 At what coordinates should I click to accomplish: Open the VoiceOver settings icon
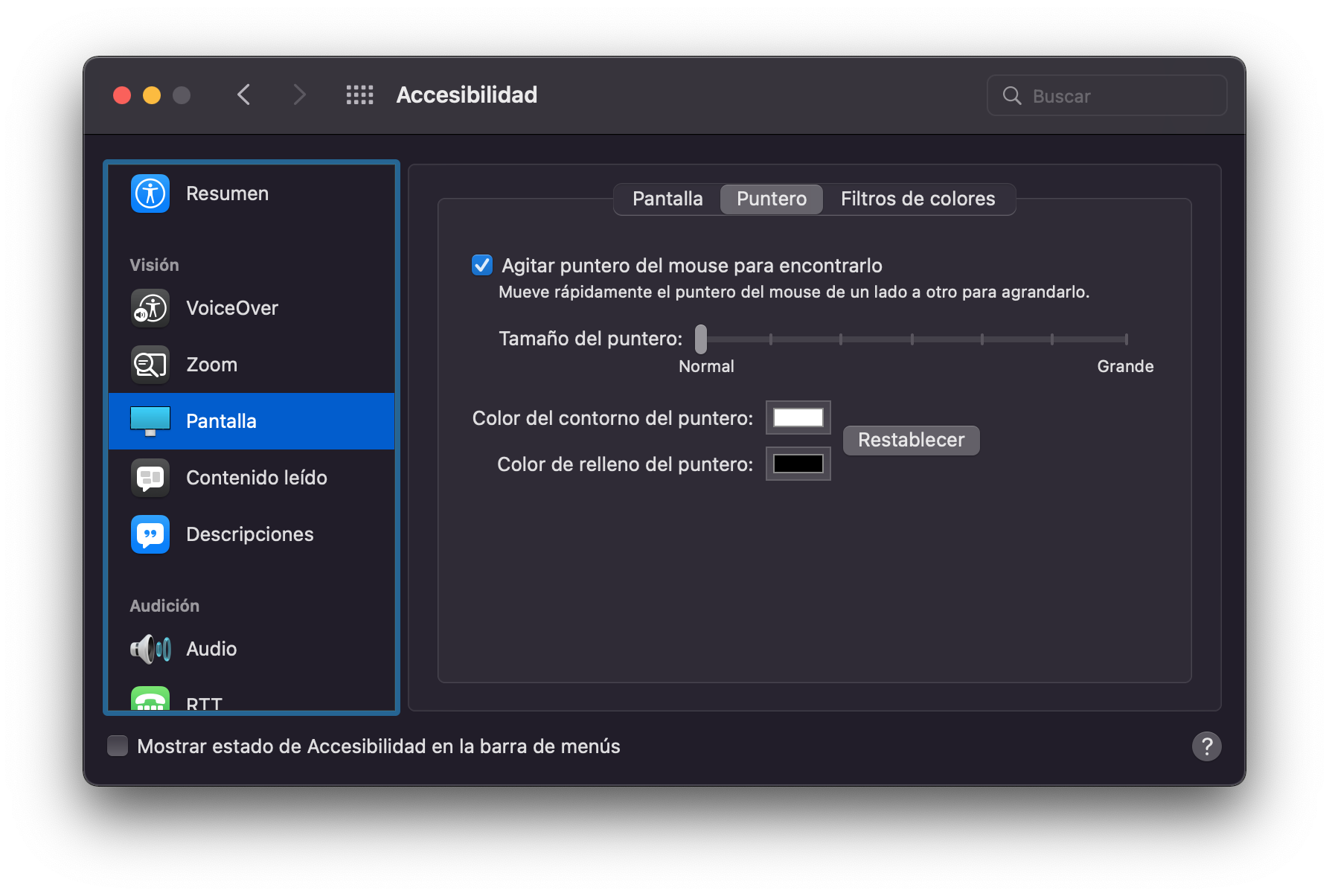pyautogui.click(x=150, y=308)
